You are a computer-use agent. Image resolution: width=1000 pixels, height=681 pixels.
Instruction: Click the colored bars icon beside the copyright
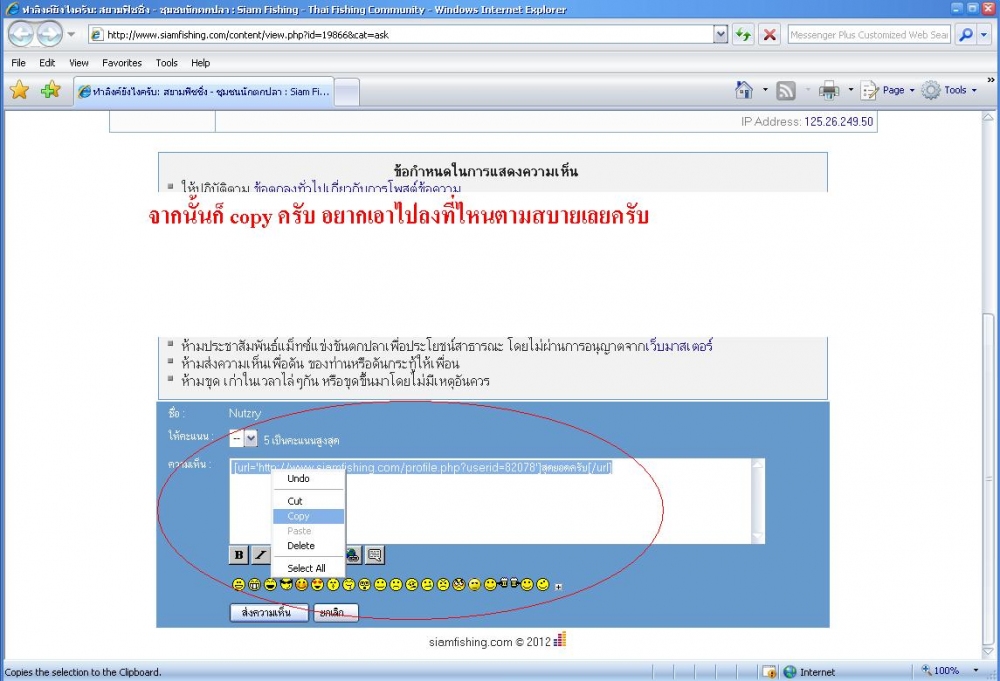tap(560, 640)
